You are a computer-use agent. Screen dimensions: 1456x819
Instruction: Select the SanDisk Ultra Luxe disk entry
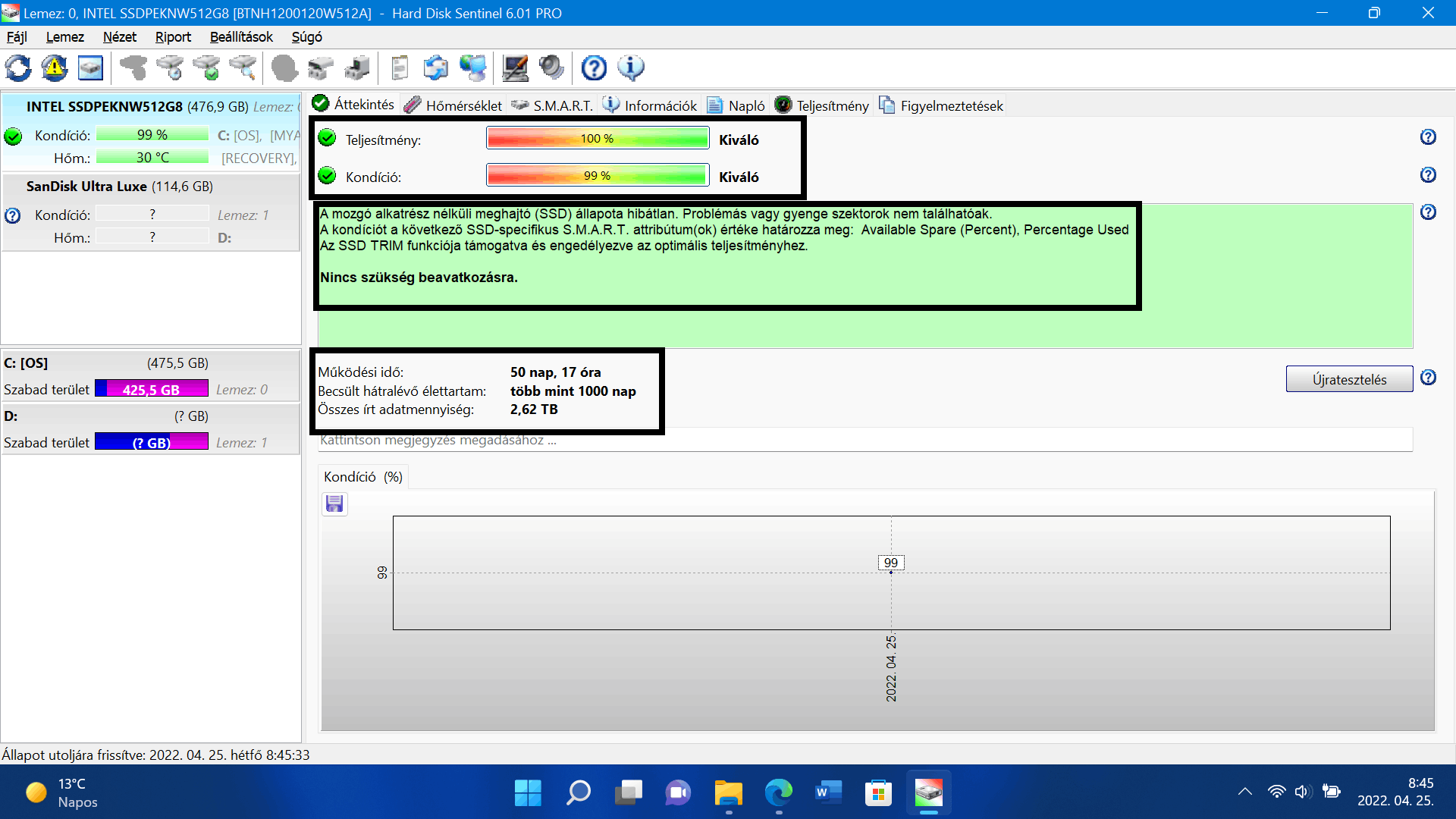pos(152,212)
